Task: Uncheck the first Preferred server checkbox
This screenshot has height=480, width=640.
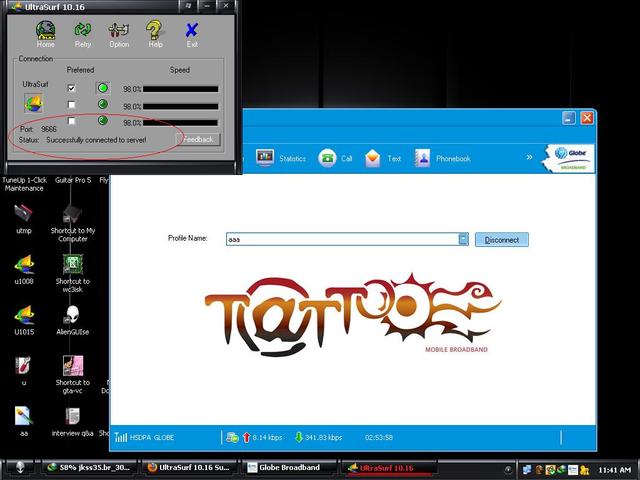Action: point(71,88)
